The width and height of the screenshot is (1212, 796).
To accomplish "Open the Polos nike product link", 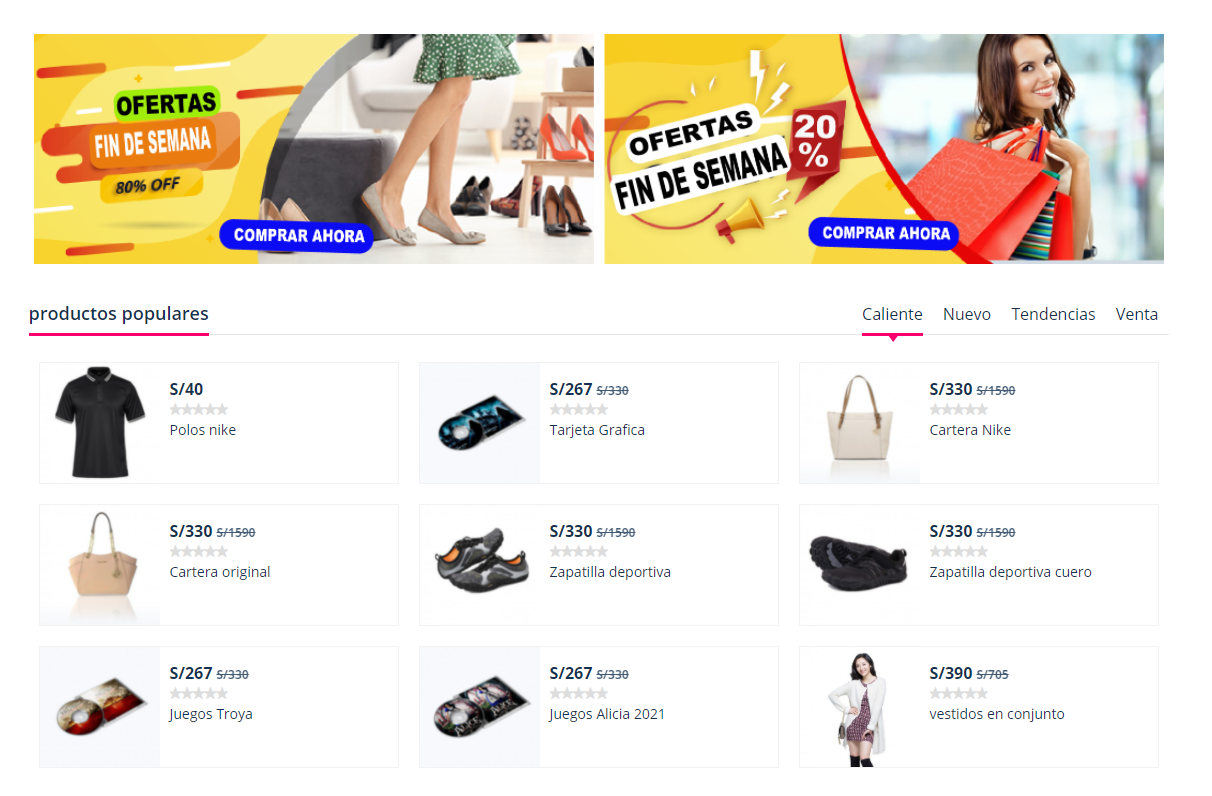I will click(x=203, y=430).
